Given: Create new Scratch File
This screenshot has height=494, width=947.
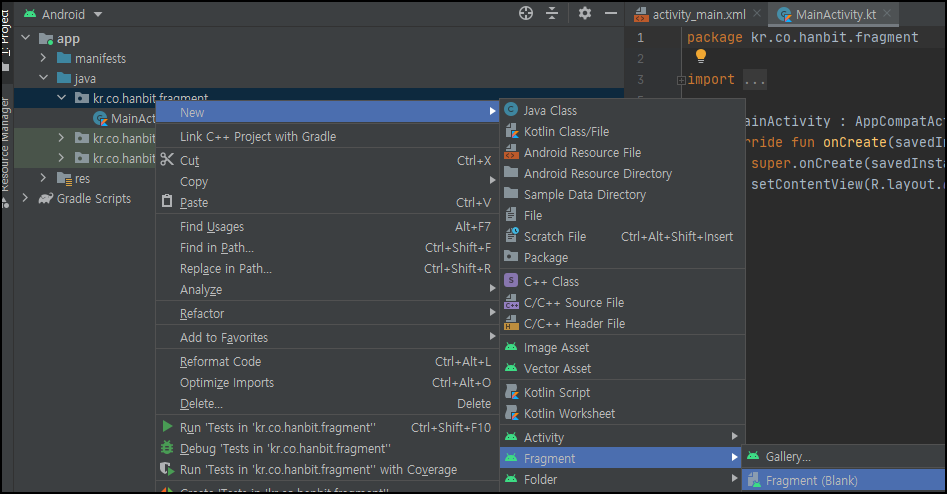Looking at the screenshot, I should pos(622,236).
